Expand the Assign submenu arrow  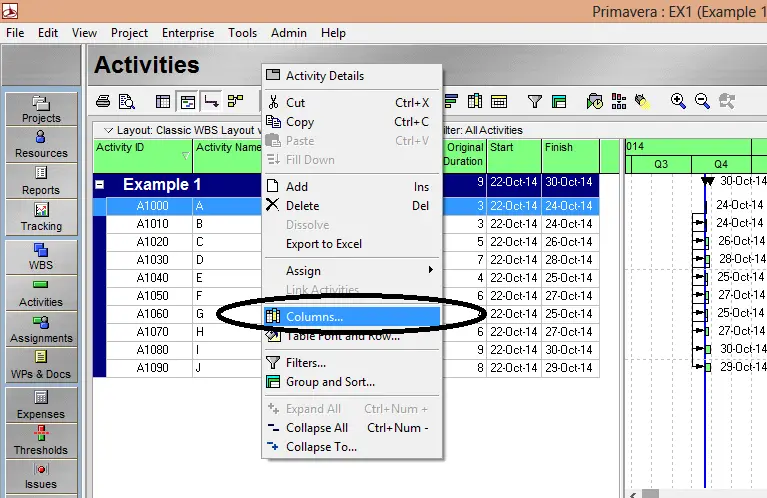[430, 270]
